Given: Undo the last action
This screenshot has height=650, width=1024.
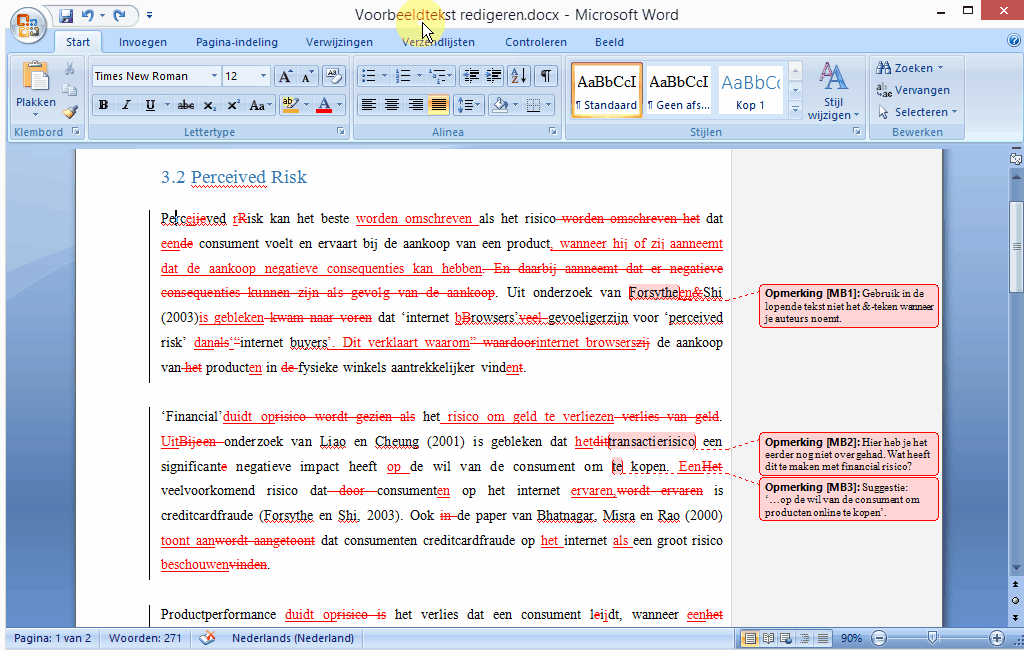Looking at the screenshot, I should (x=88, y=15).
